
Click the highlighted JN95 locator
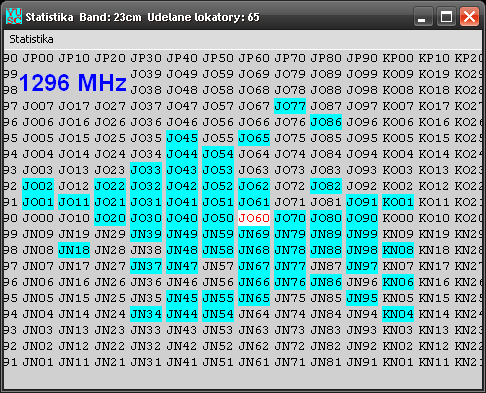[x=362, y=298]
